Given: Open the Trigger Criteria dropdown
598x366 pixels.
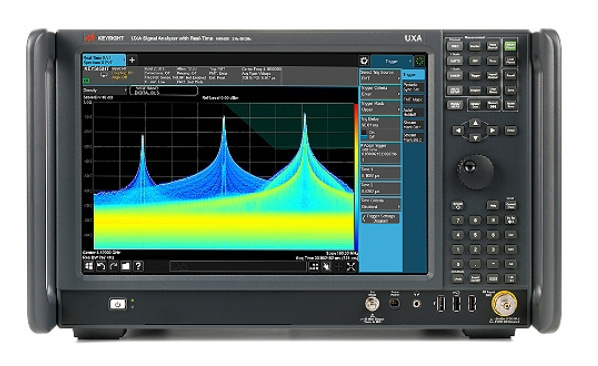Looking at the screenshot, I should [x=380, y=91].
